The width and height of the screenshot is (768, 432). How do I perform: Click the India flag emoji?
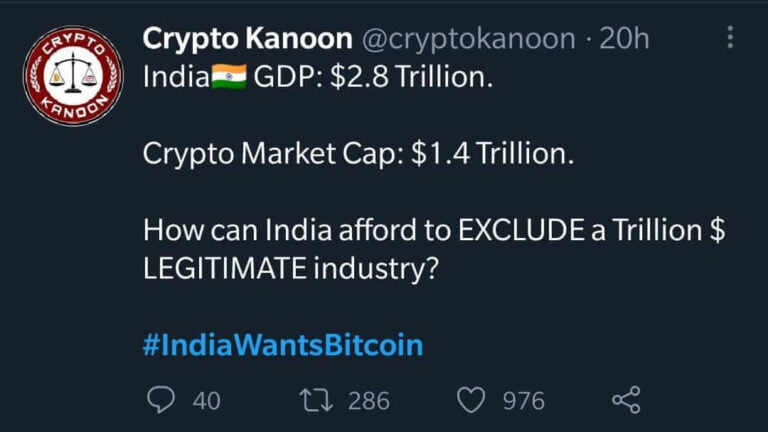pyautogui.click(x=229, y=78)
